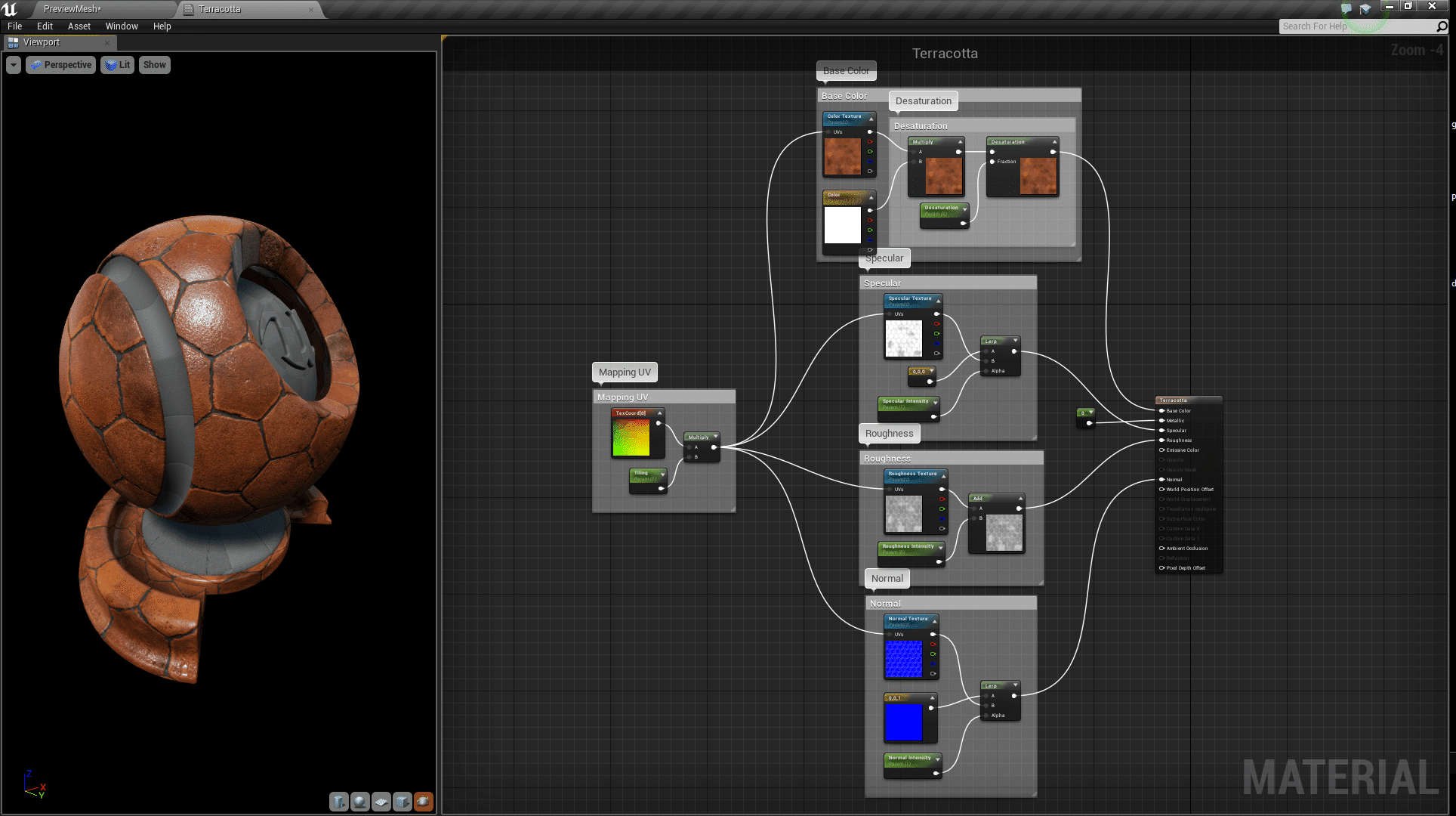Switch preview mesh to sphere
The image size is (1456, 816).
(x=359, y=802)
